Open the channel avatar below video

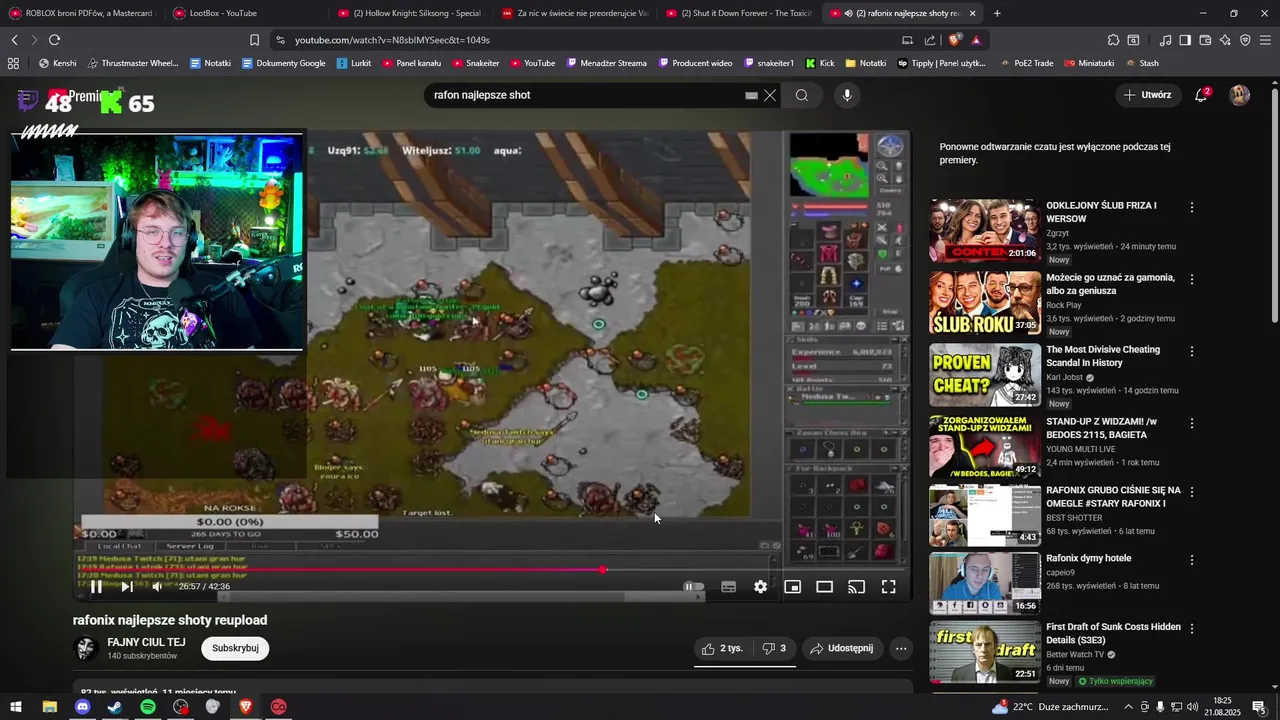[x=86, y=648]
